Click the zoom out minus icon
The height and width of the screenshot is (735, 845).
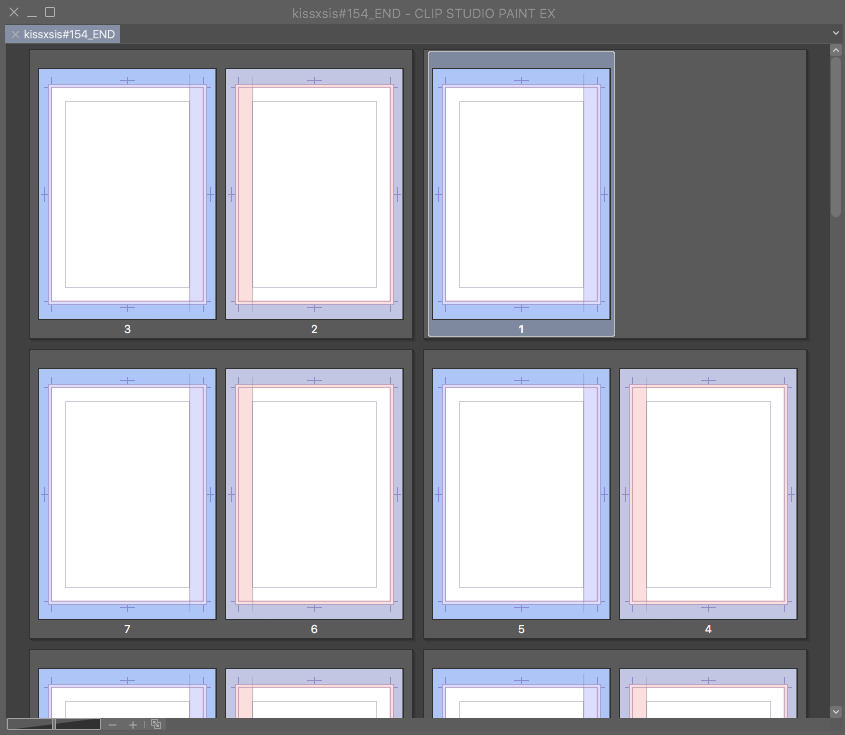[112, 725]
